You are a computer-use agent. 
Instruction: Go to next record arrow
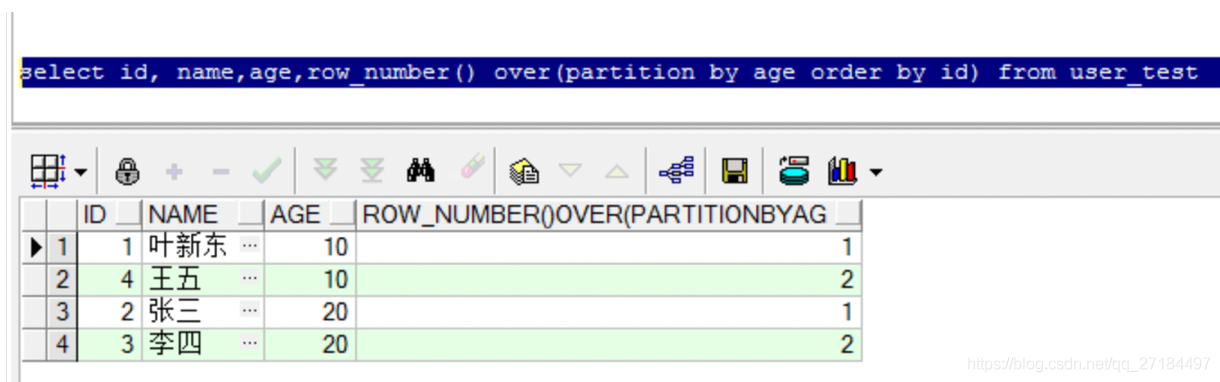(570, 172)
